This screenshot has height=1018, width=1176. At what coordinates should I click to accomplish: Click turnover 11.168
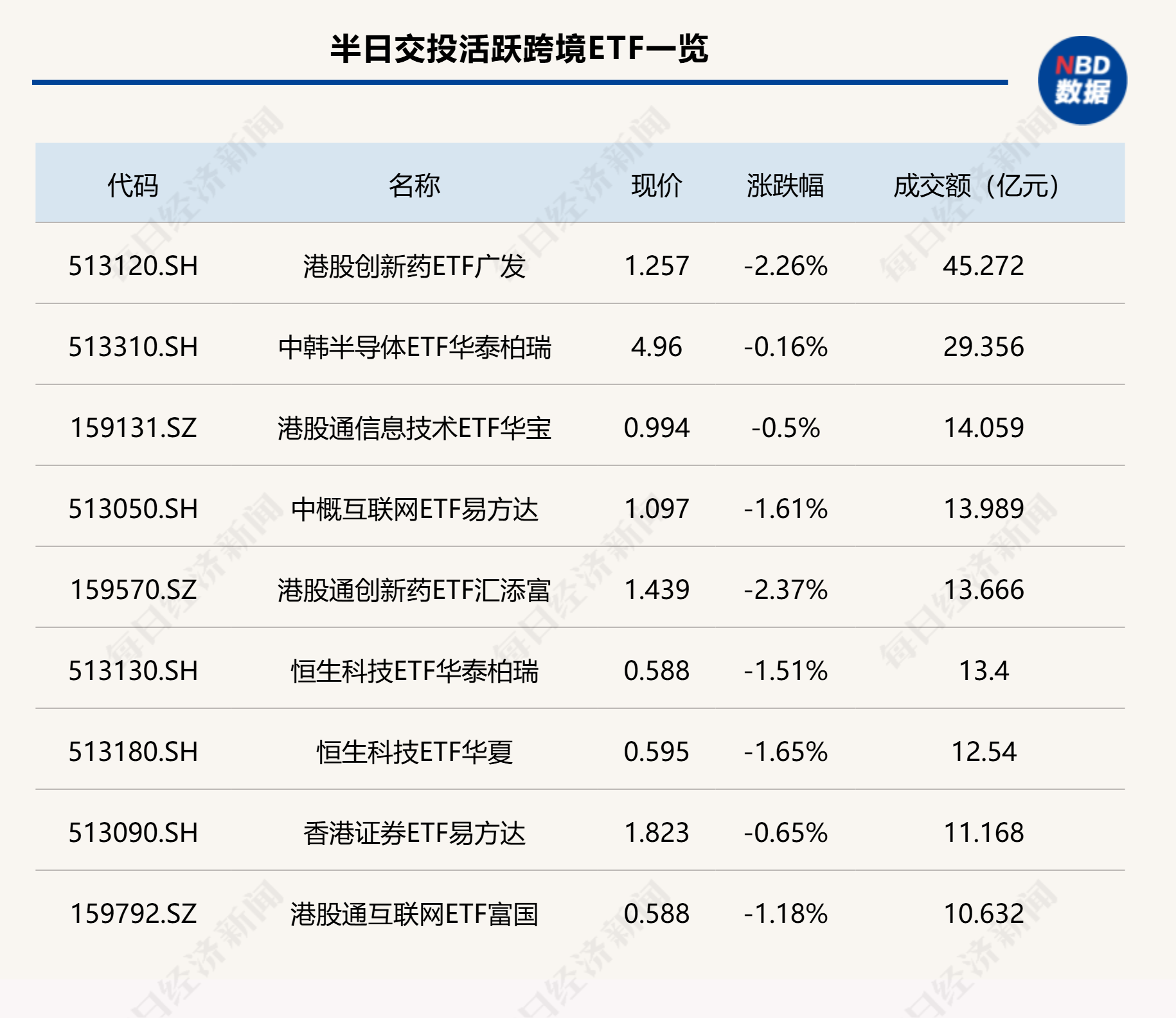(x=983, y=833)
